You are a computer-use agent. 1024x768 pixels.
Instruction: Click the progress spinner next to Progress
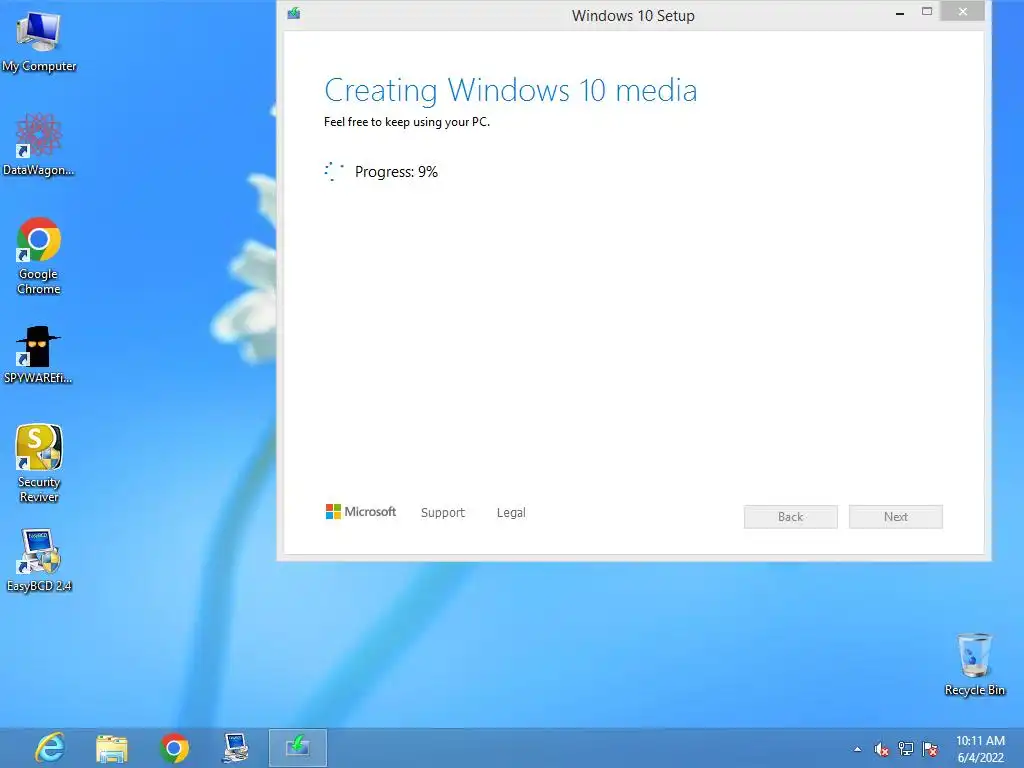point(334,172)
